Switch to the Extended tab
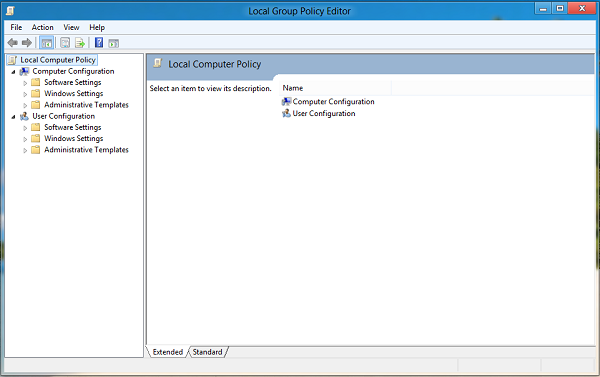The width and height of the screenshot is (600, 377). pyautogui.click(x=168, y=352)
